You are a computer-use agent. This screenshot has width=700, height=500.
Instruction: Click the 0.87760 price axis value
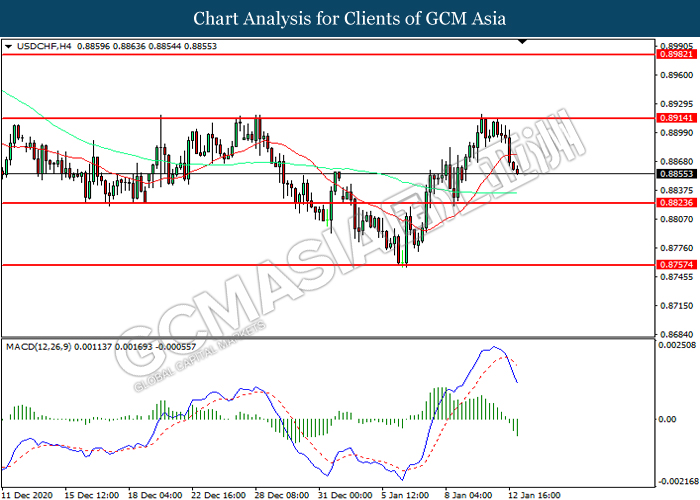pos(677,248)
